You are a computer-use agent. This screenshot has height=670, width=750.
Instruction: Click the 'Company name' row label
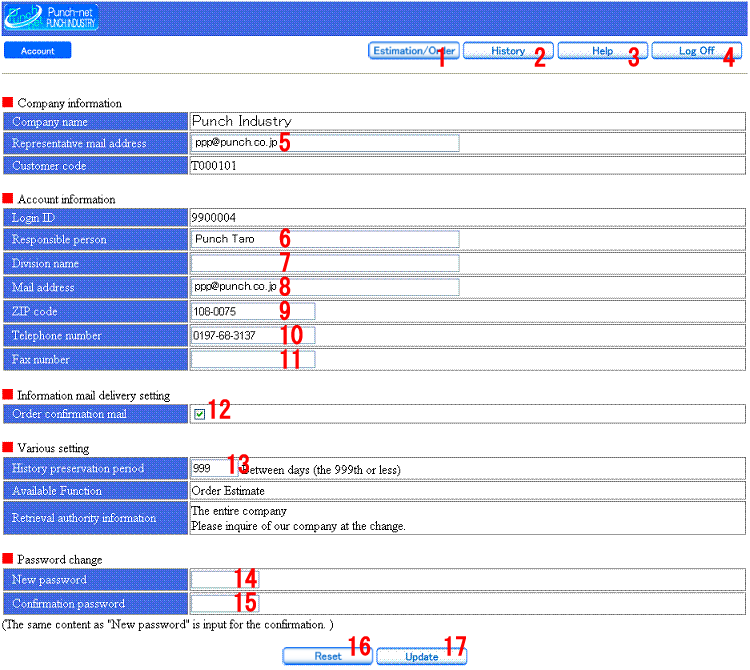(x=50, y=122)
